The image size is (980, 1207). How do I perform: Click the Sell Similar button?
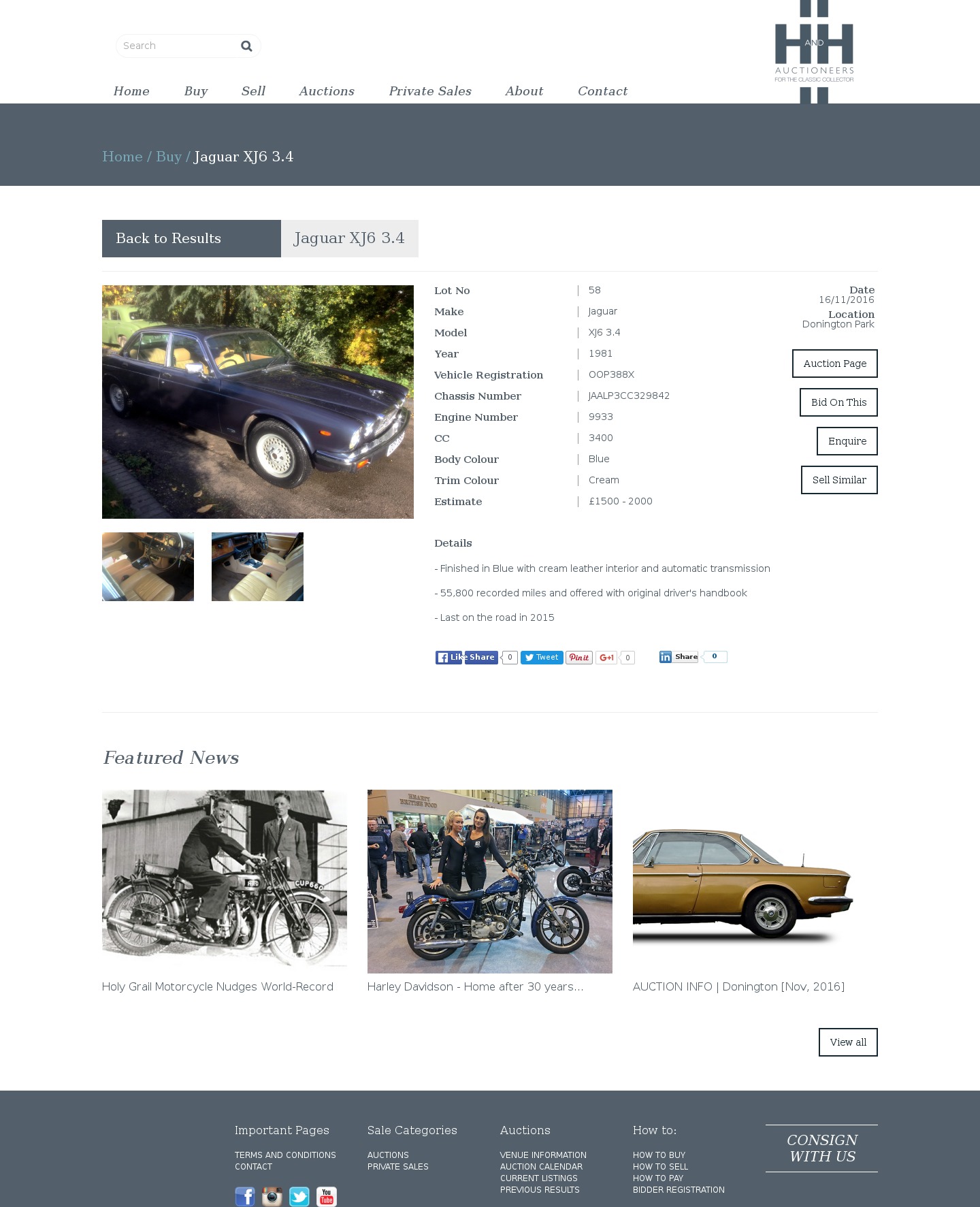coord(839,480)
